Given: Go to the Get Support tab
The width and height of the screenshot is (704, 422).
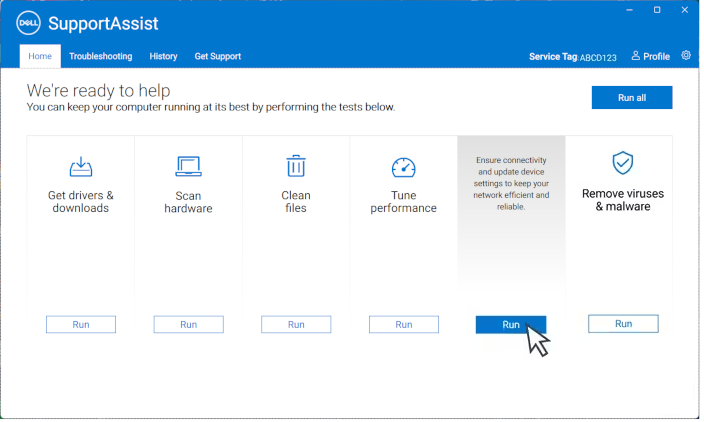Looking at the screenshot, I should [218, 56].
